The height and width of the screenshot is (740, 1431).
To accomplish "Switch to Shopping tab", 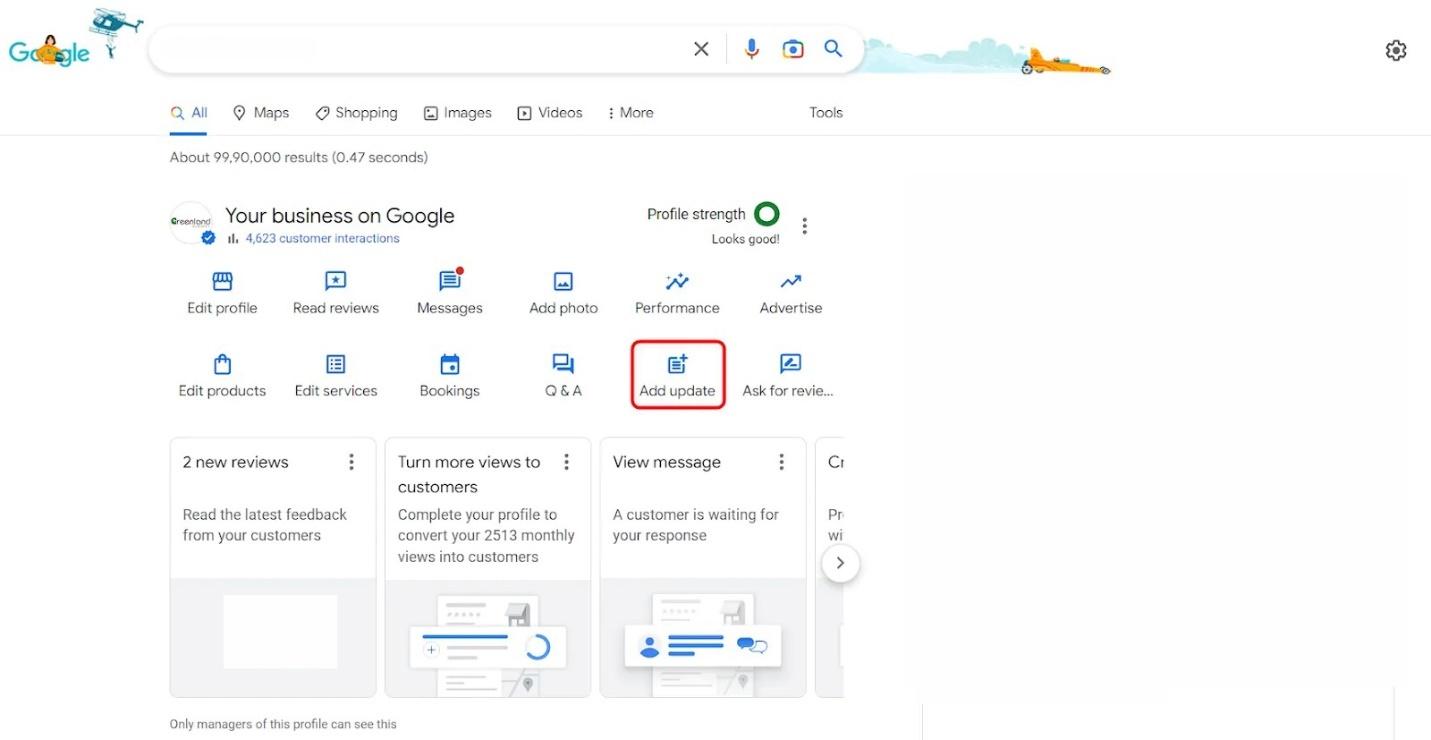I will tap(356, 113).
